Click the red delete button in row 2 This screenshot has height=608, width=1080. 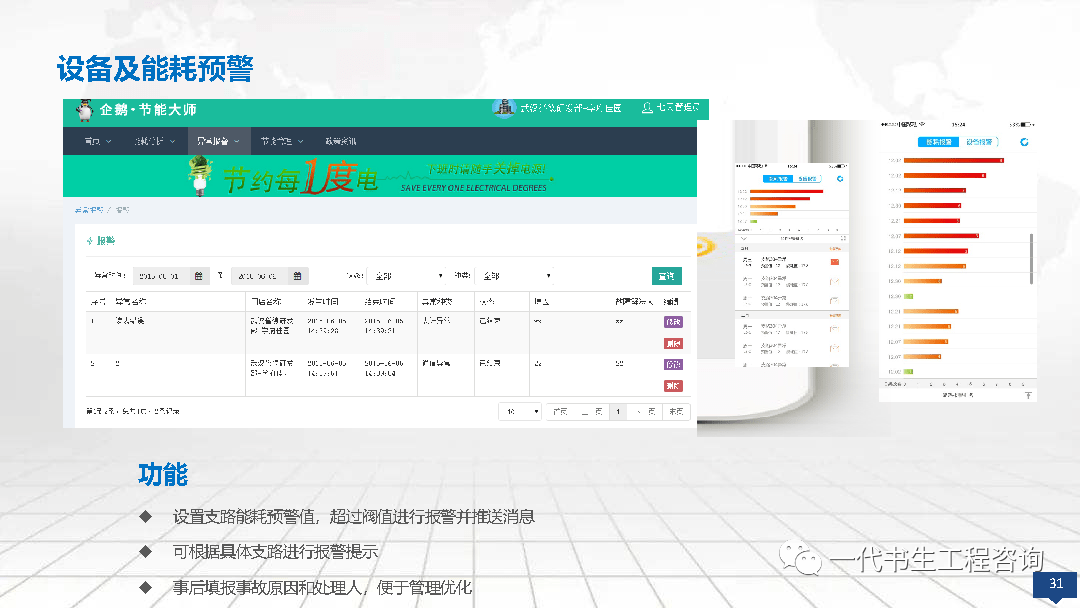coord(673,386)
